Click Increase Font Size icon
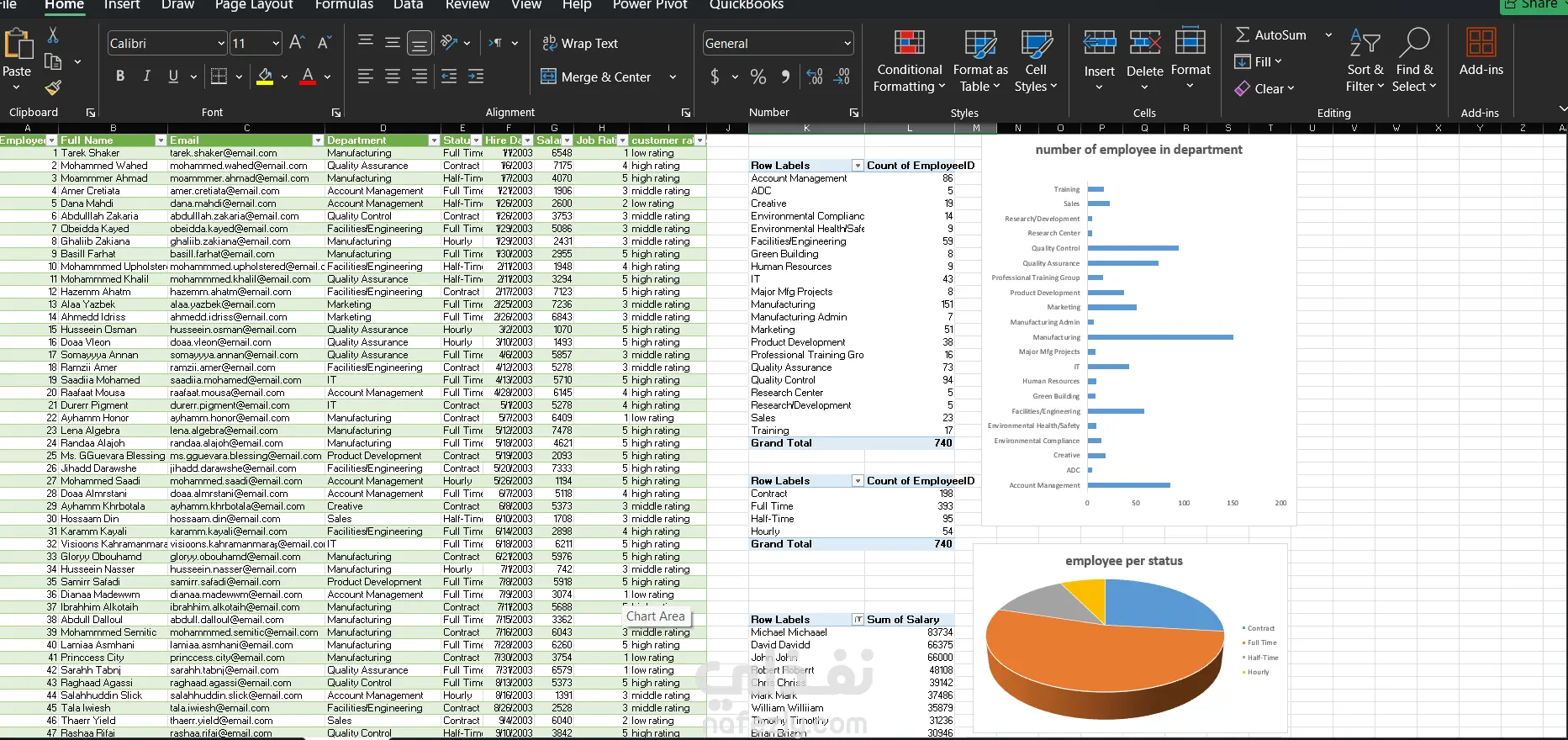This screenshot has width=1568, height=740. point(297,43)
